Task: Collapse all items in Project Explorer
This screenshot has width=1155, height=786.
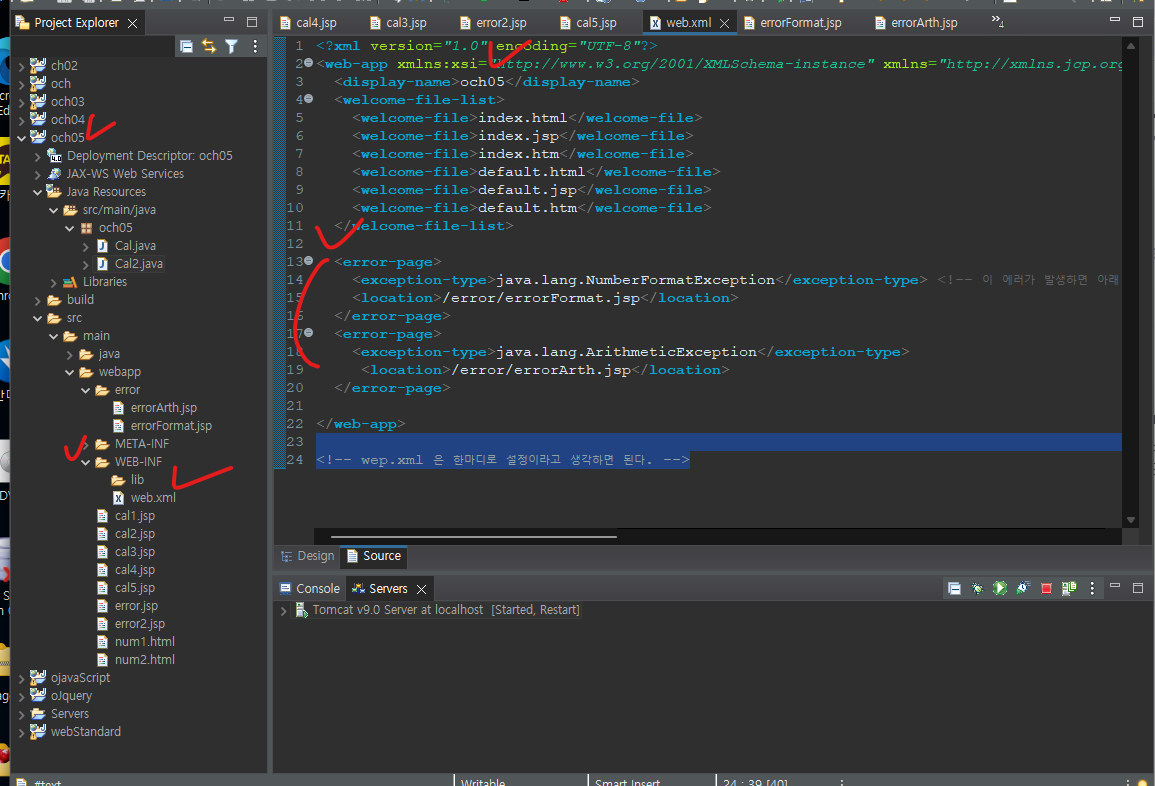Action: tap(186, 45)
